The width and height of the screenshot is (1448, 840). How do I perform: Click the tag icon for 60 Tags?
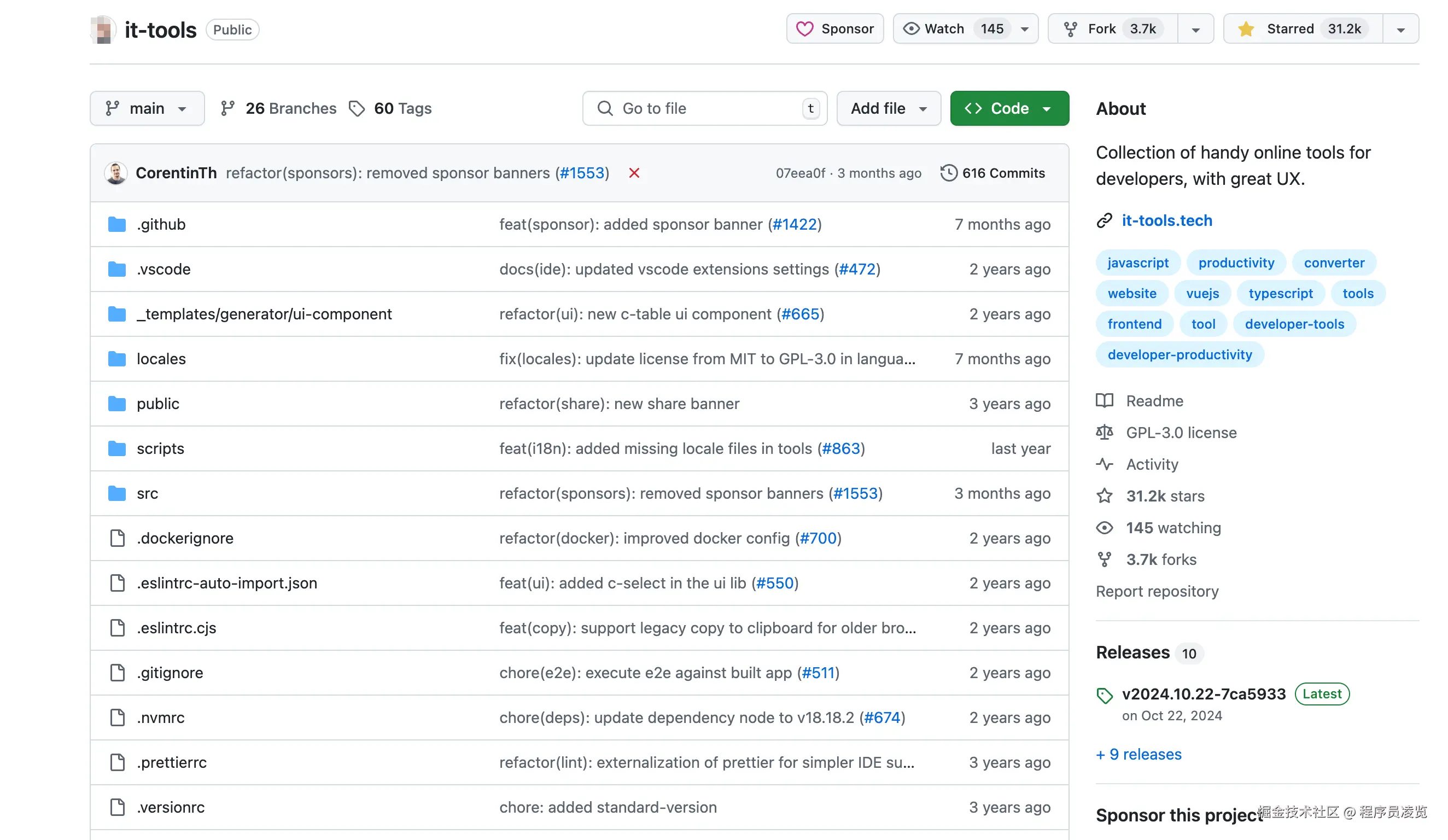click(357, 109)
